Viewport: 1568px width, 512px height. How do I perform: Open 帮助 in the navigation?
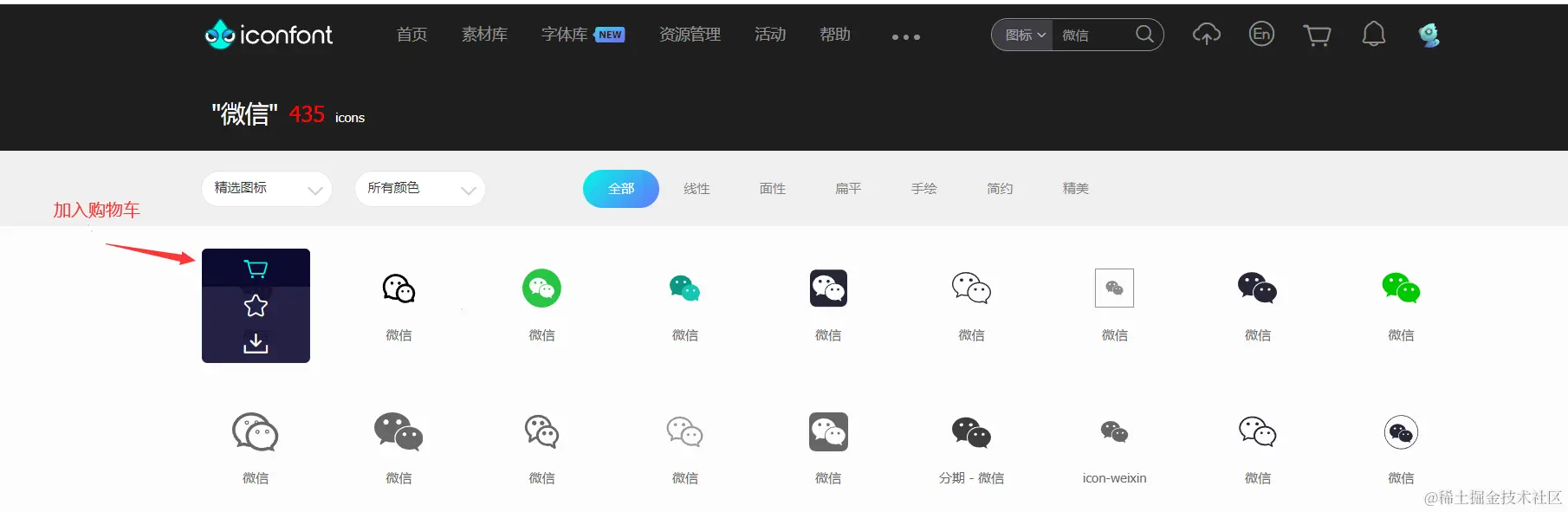tap(835, 35)
